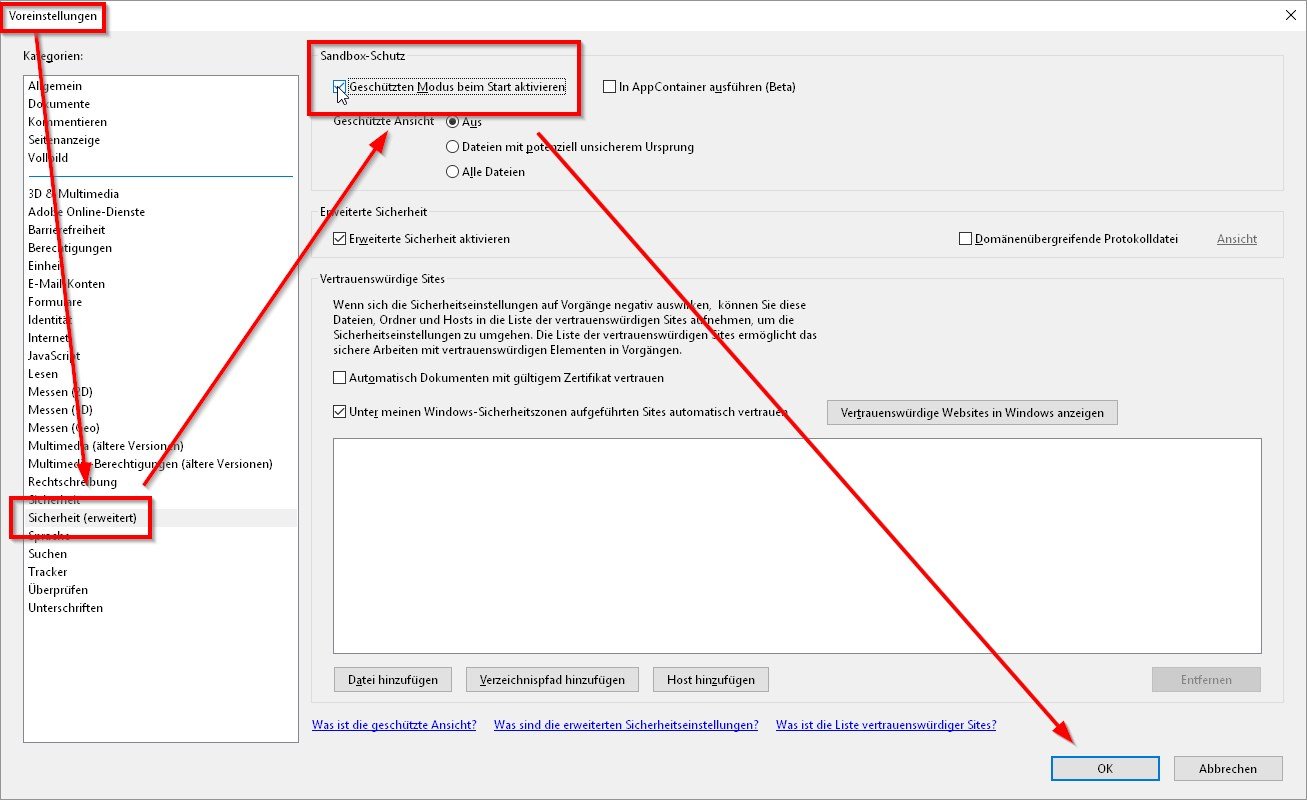1307x800 pixels.
Task: Open the JavaScript category
Action: point(54,355)
